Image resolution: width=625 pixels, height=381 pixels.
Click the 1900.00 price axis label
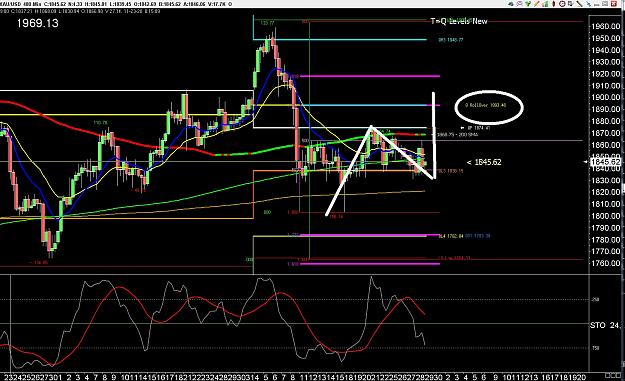point(605,97)
